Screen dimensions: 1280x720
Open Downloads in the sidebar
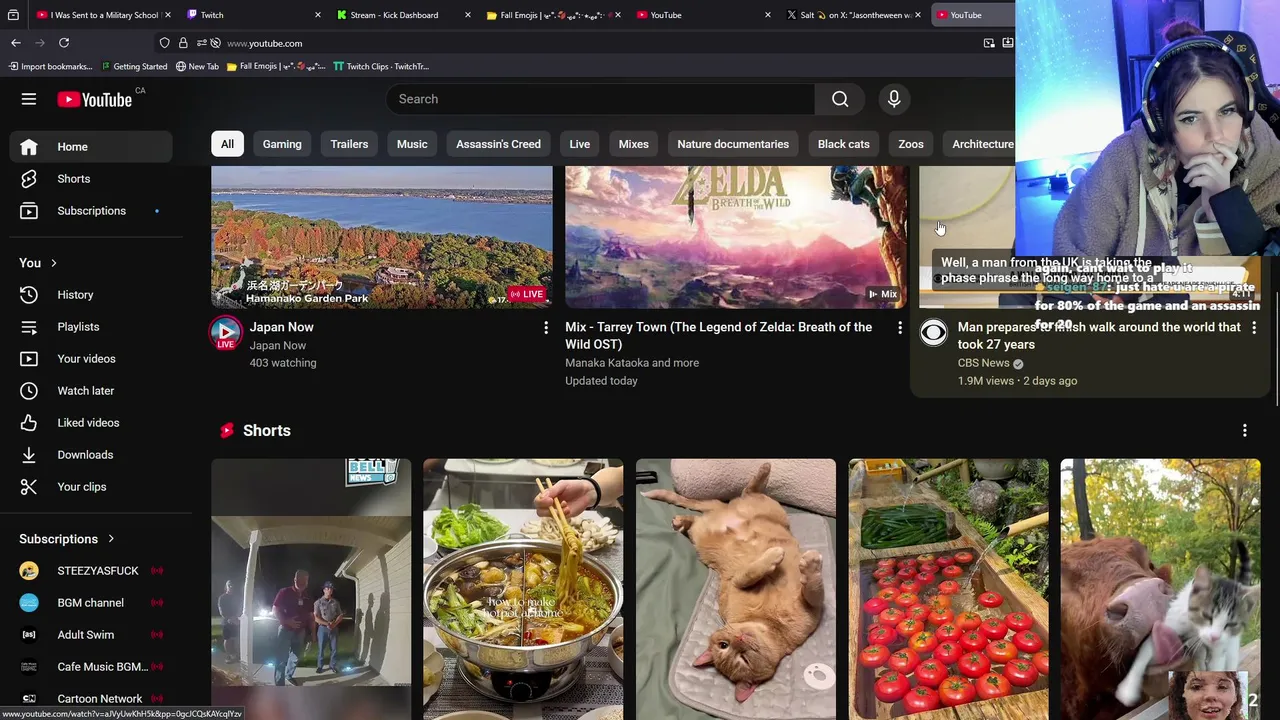click(91, 455)
